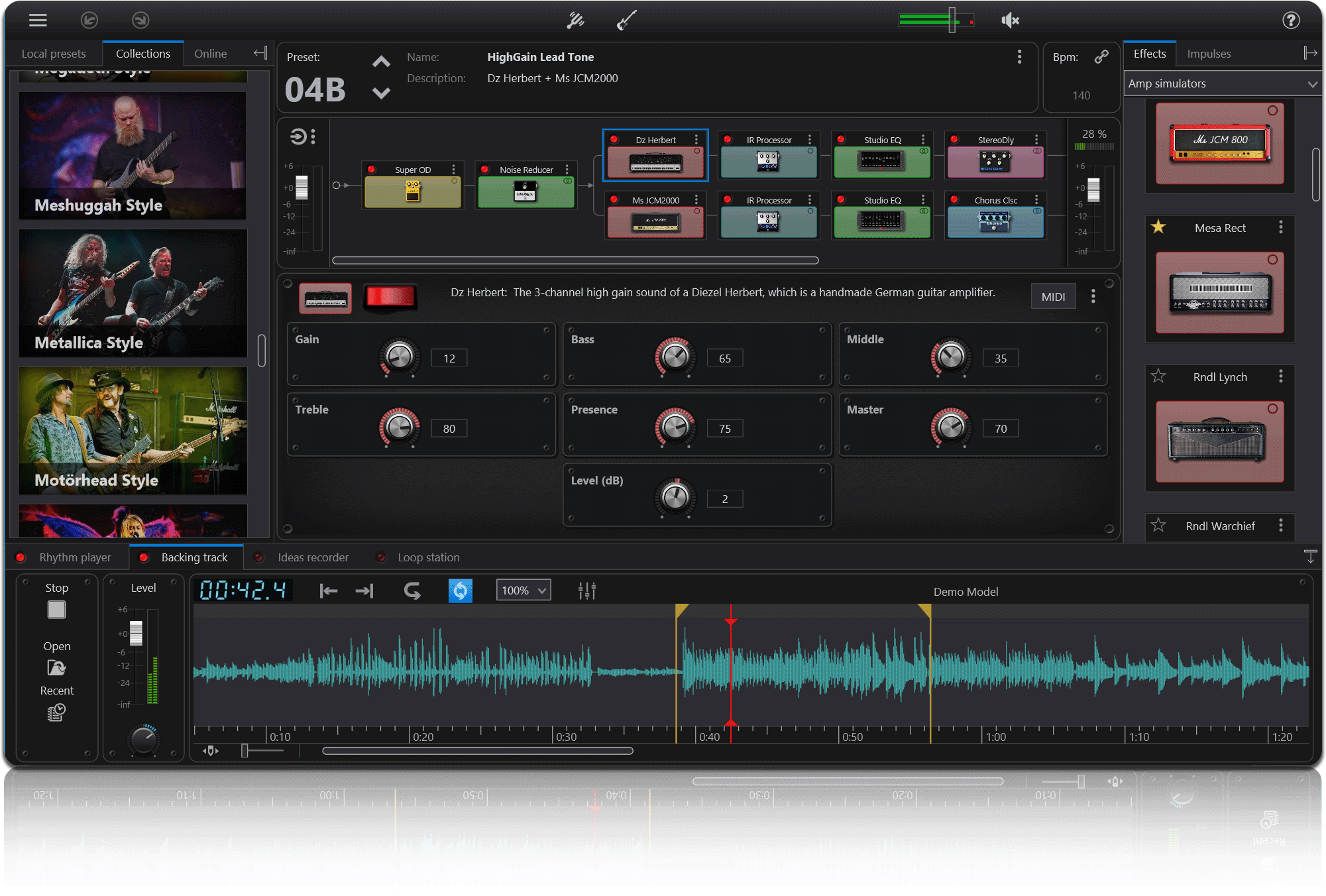Screen dimensions: 1326x896
Task: Open the help question mark icon
Action: point(1290,21)
